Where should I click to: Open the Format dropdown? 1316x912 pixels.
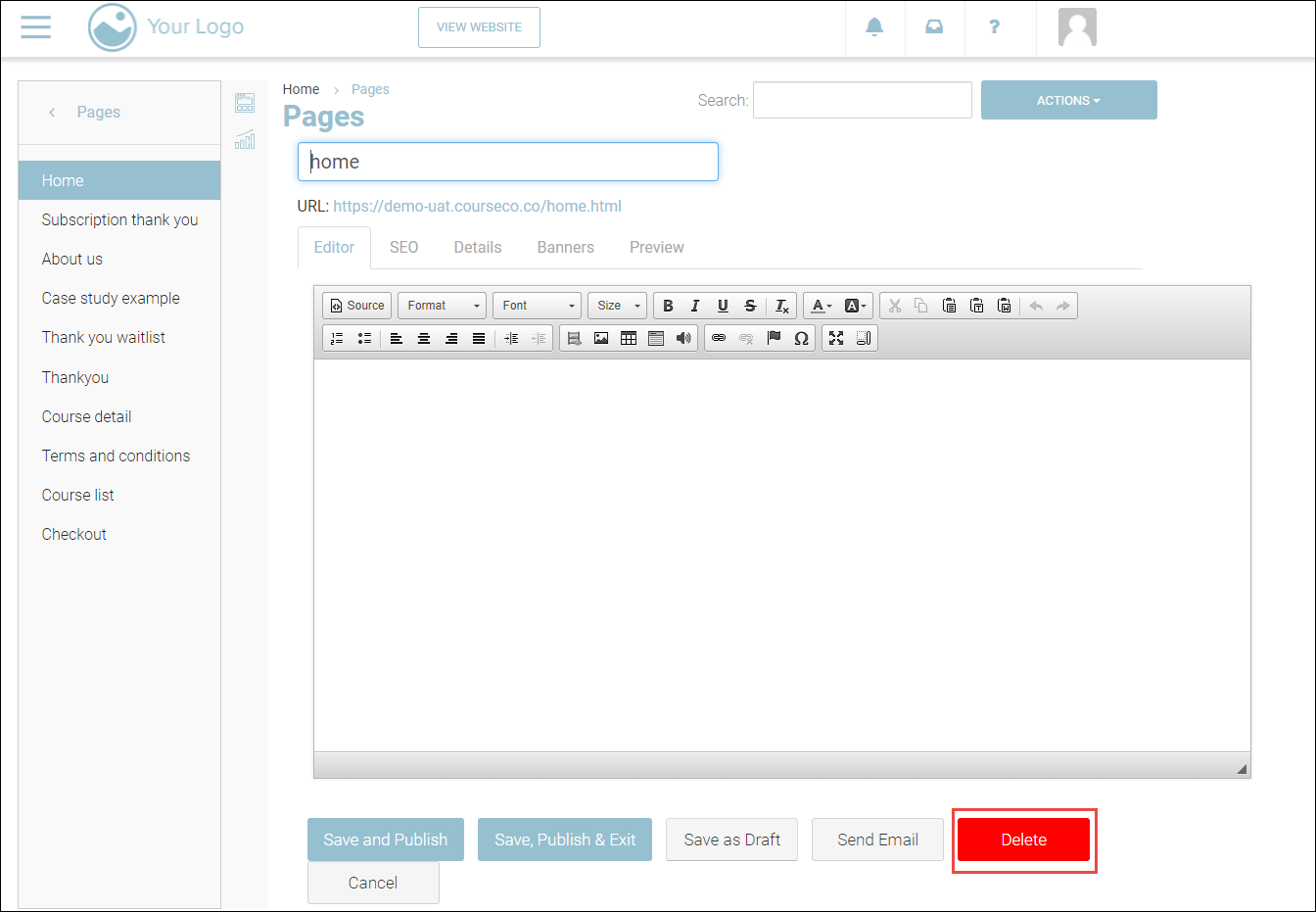pyautogui.click(x=442, y=306)
